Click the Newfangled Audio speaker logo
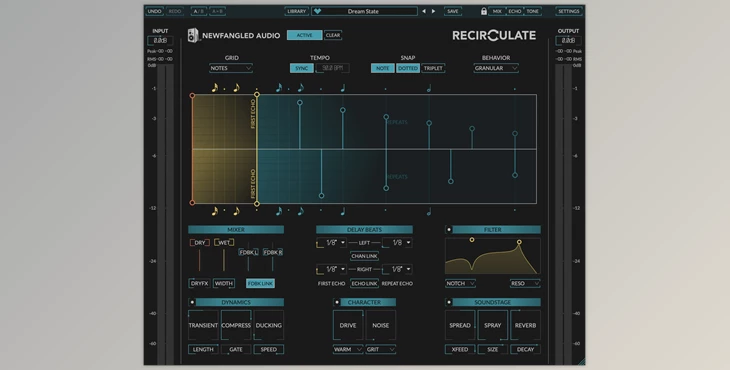Image resolution: width=730 pixels, height=370 pixels. click(x=193, y=35)
